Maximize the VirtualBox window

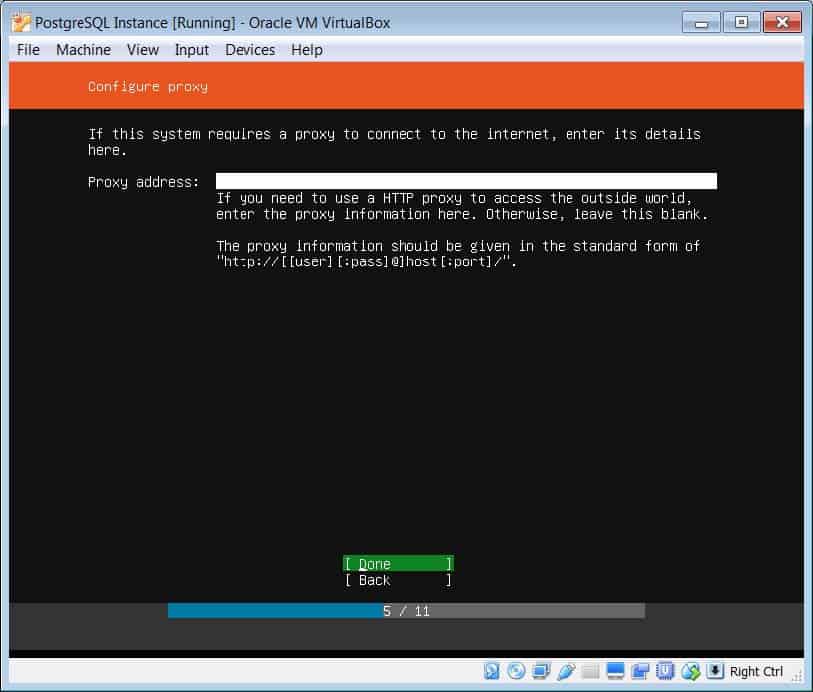click(x=741, y=23)
